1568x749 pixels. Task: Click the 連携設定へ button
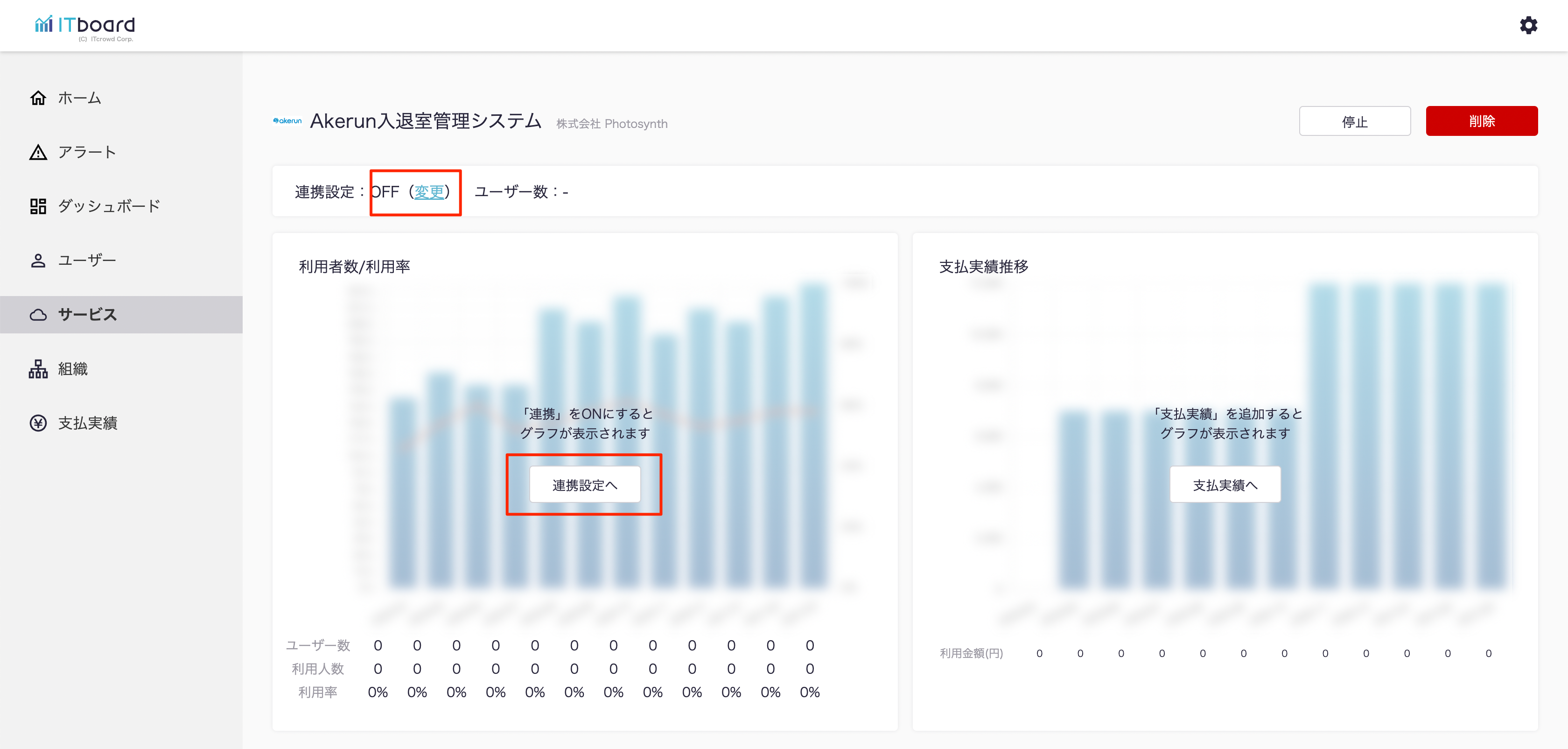pos(584,485)
